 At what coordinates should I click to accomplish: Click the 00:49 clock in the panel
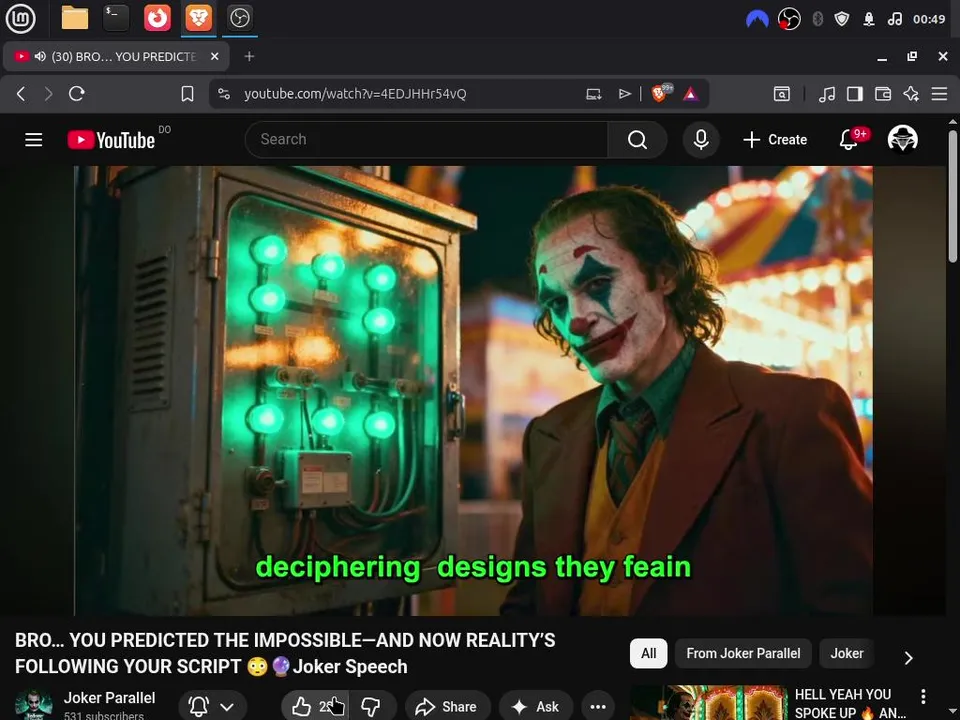(x=929, y=19)
